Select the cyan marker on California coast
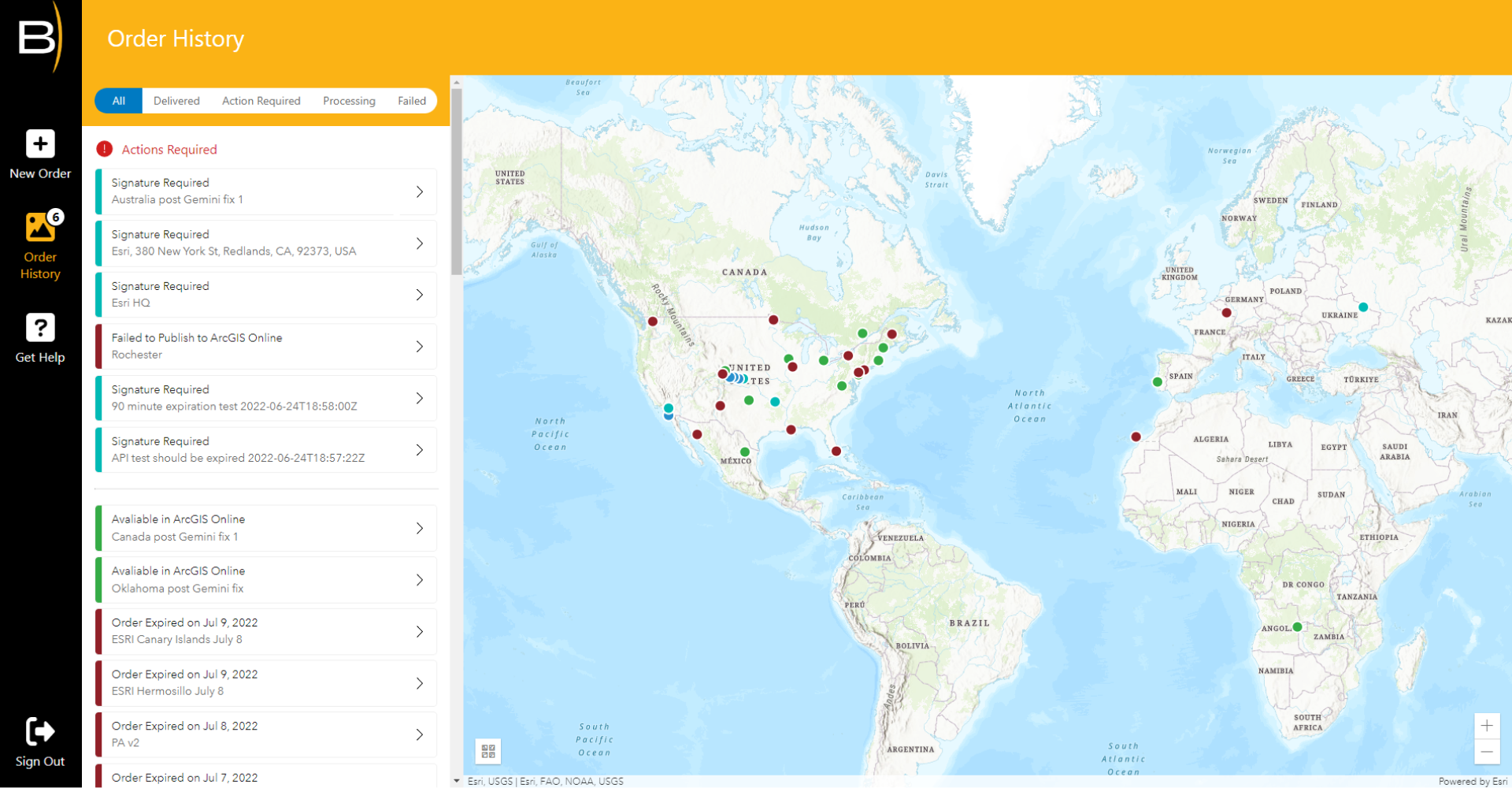The width and height of the screenshot is (1512, 788). click(x=669, y=408)
